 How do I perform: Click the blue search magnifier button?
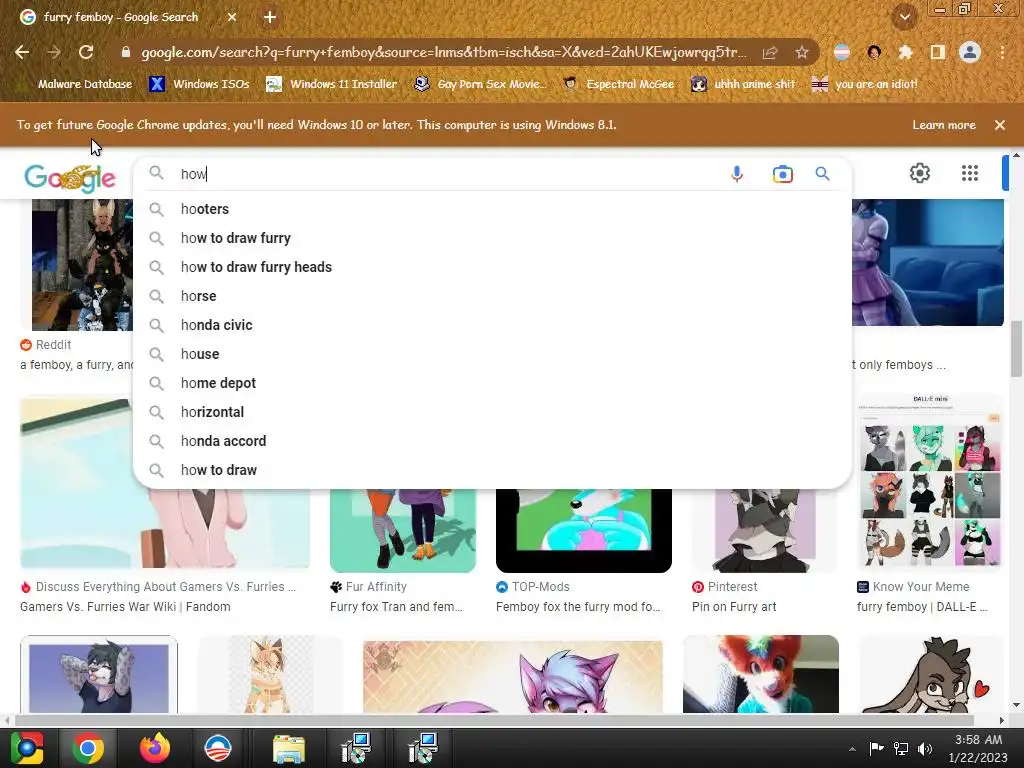822,174
